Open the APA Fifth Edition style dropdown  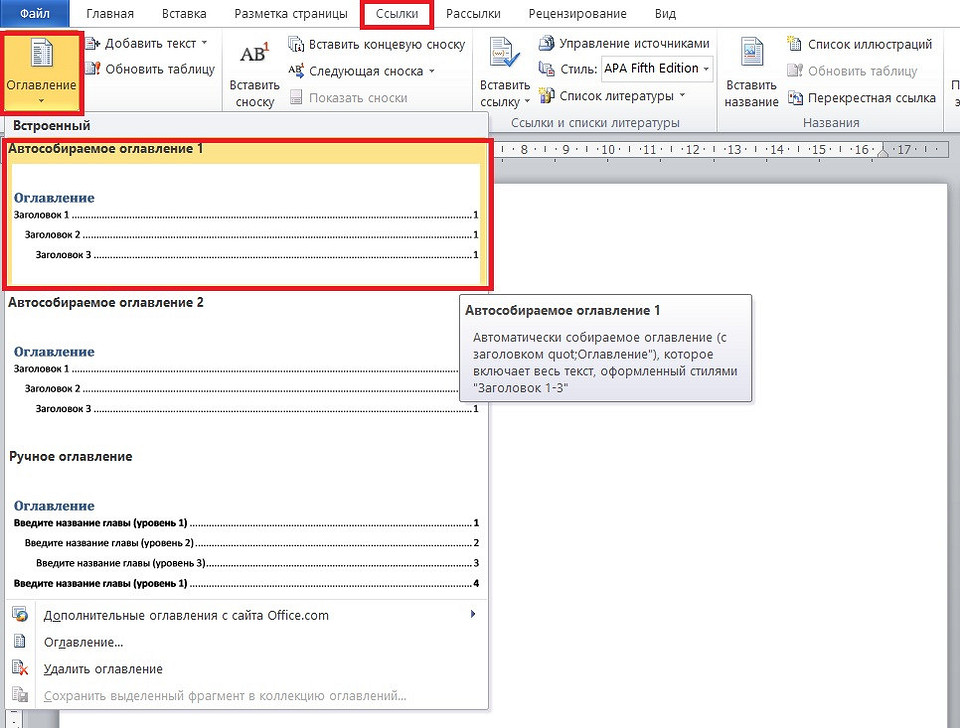coord(707,69)
